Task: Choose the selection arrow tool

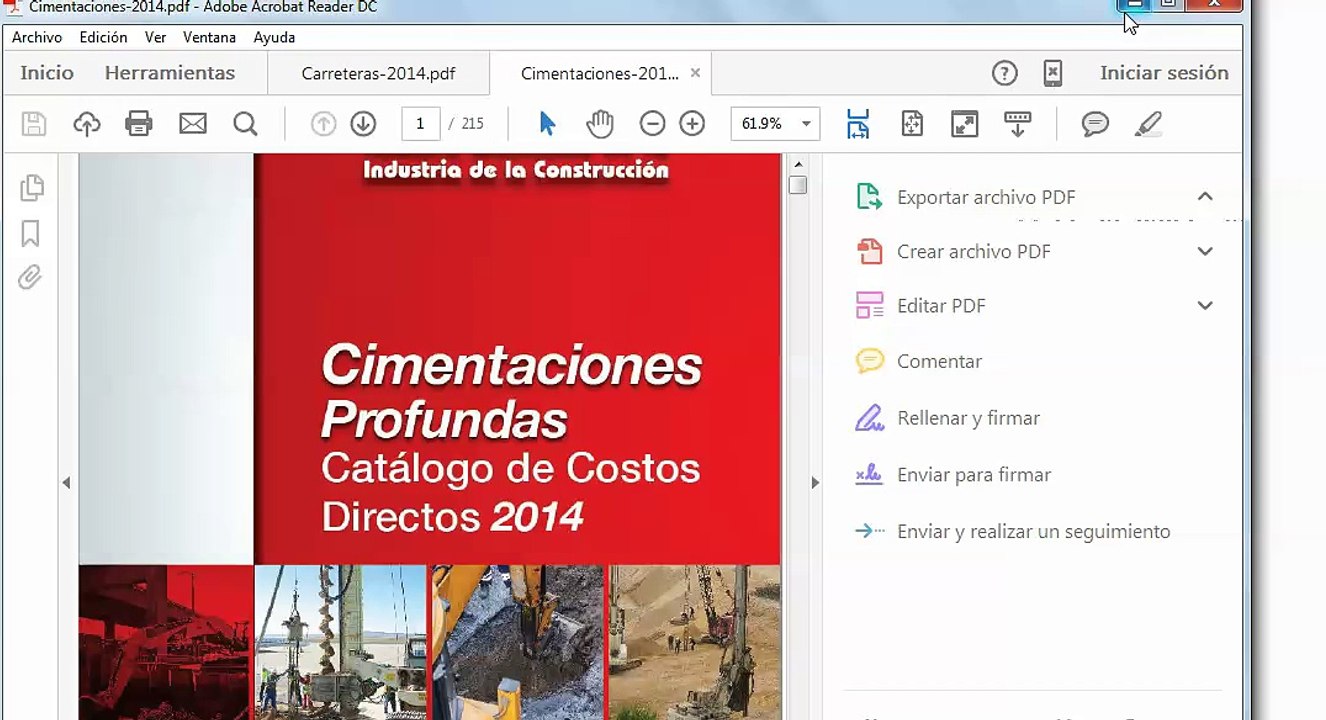Action: [x=547, y=124]
